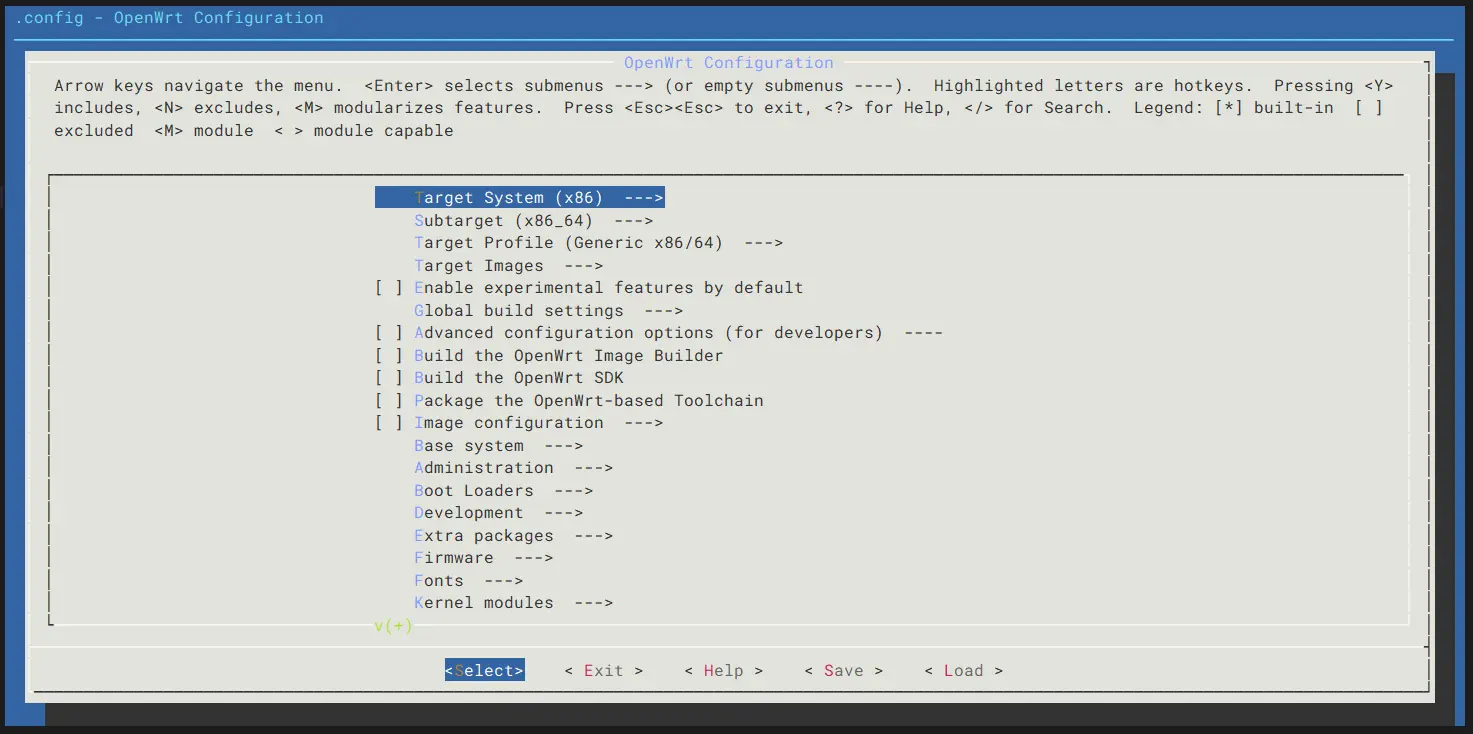Image resolution: width=1473 pixels, height=734 pixels.
Task: Toggle the Image configuration checkbox
Action: [x=389, y=423]
